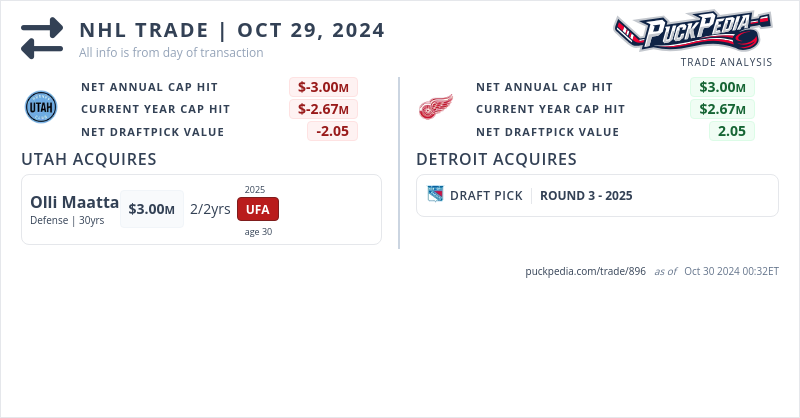Viewport: 800px width, 418px height.
Task: Click the Rangers logo beside Draft Pick
Action: tap(435, 195)
